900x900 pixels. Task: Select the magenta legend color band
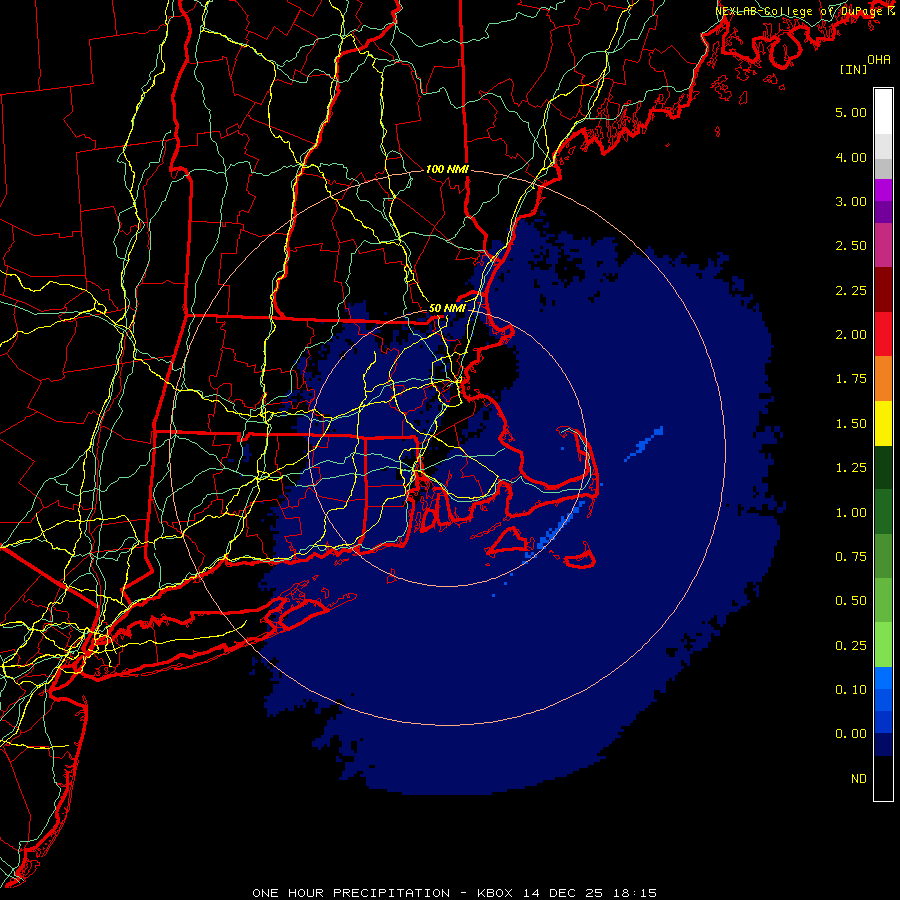tap(883, 190)
